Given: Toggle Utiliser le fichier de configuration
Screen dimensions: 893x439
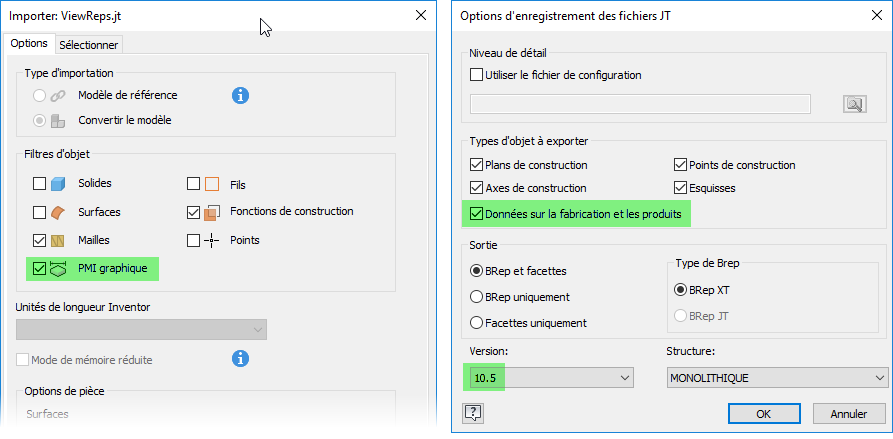Looking at the screenshot, I should pyautogui.click(x=476, y=75).
